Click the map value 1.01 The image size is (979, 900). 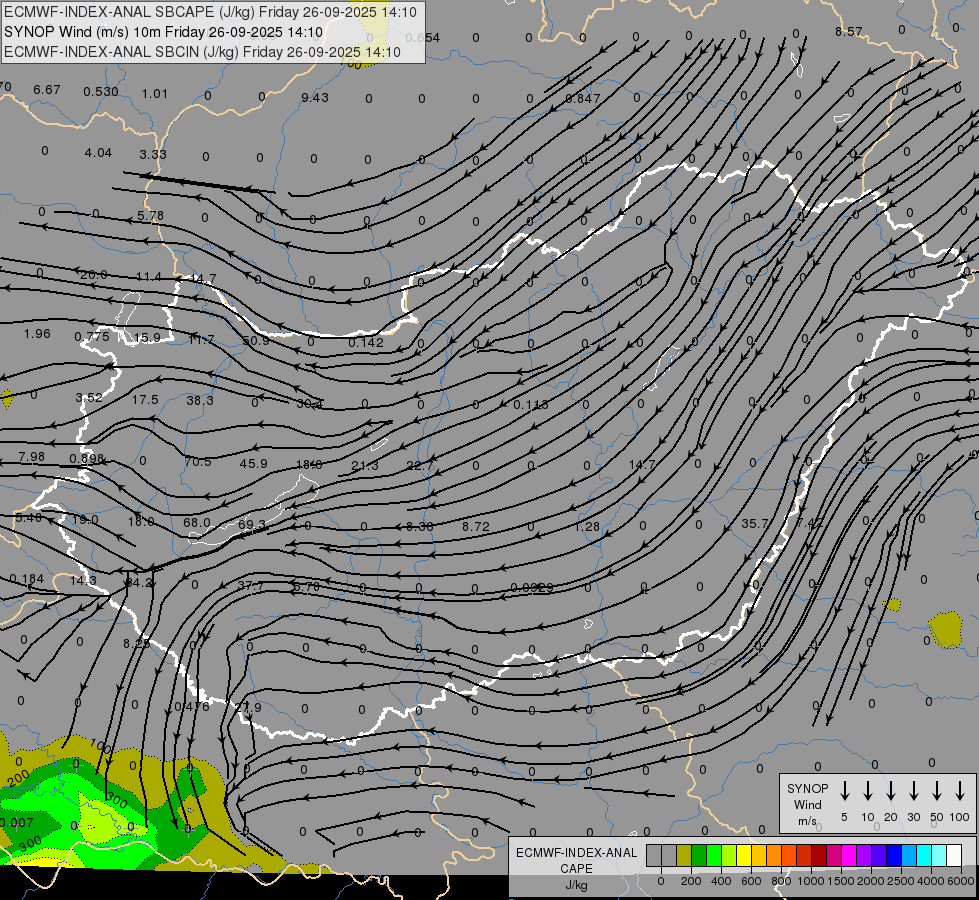pos(154,94)
